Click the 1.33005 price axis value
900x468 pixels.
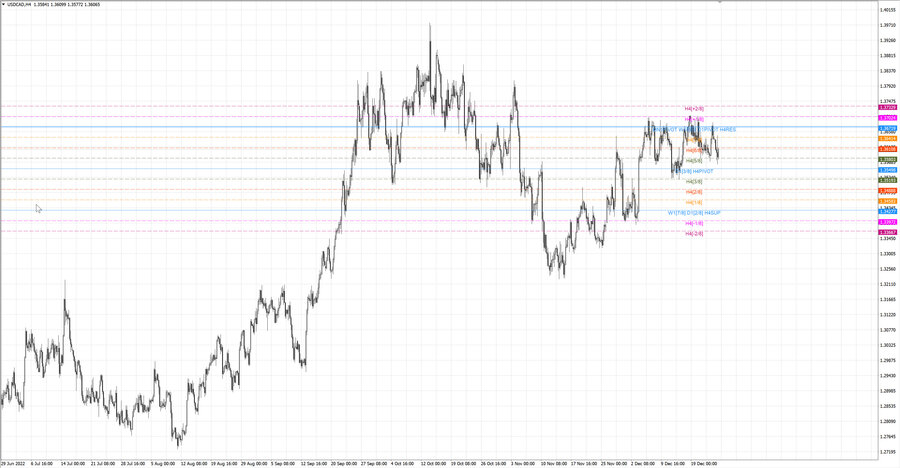888,254
